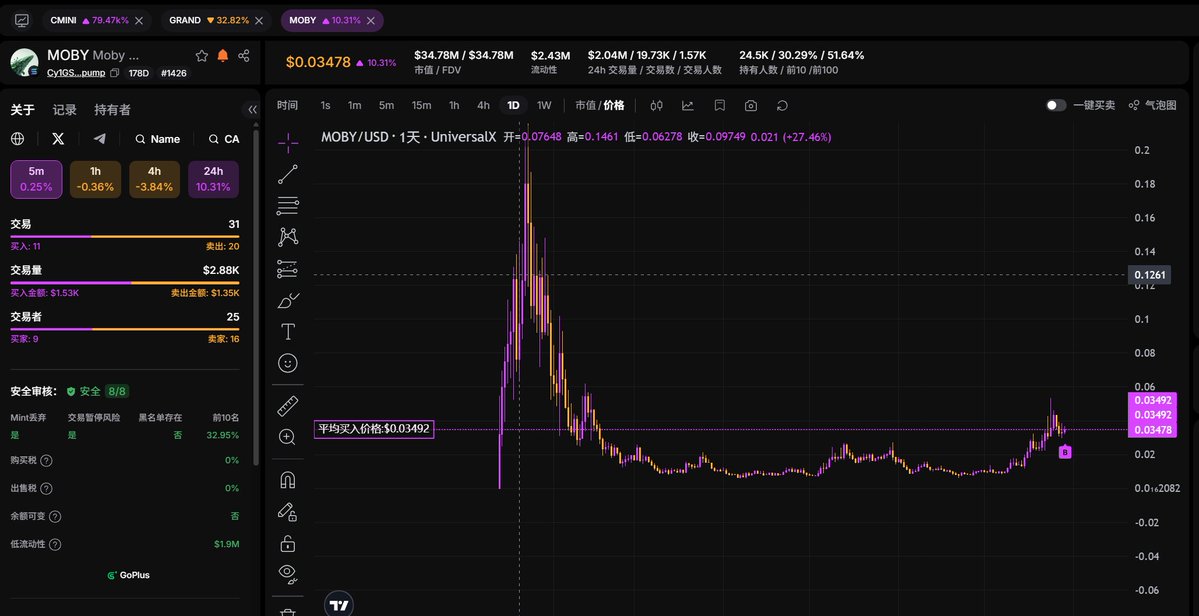The height and width of the screenshot is (616, 1199).
Task: Toggle lock all drawings
Action: pyautogui.click(x=288, y=543)
